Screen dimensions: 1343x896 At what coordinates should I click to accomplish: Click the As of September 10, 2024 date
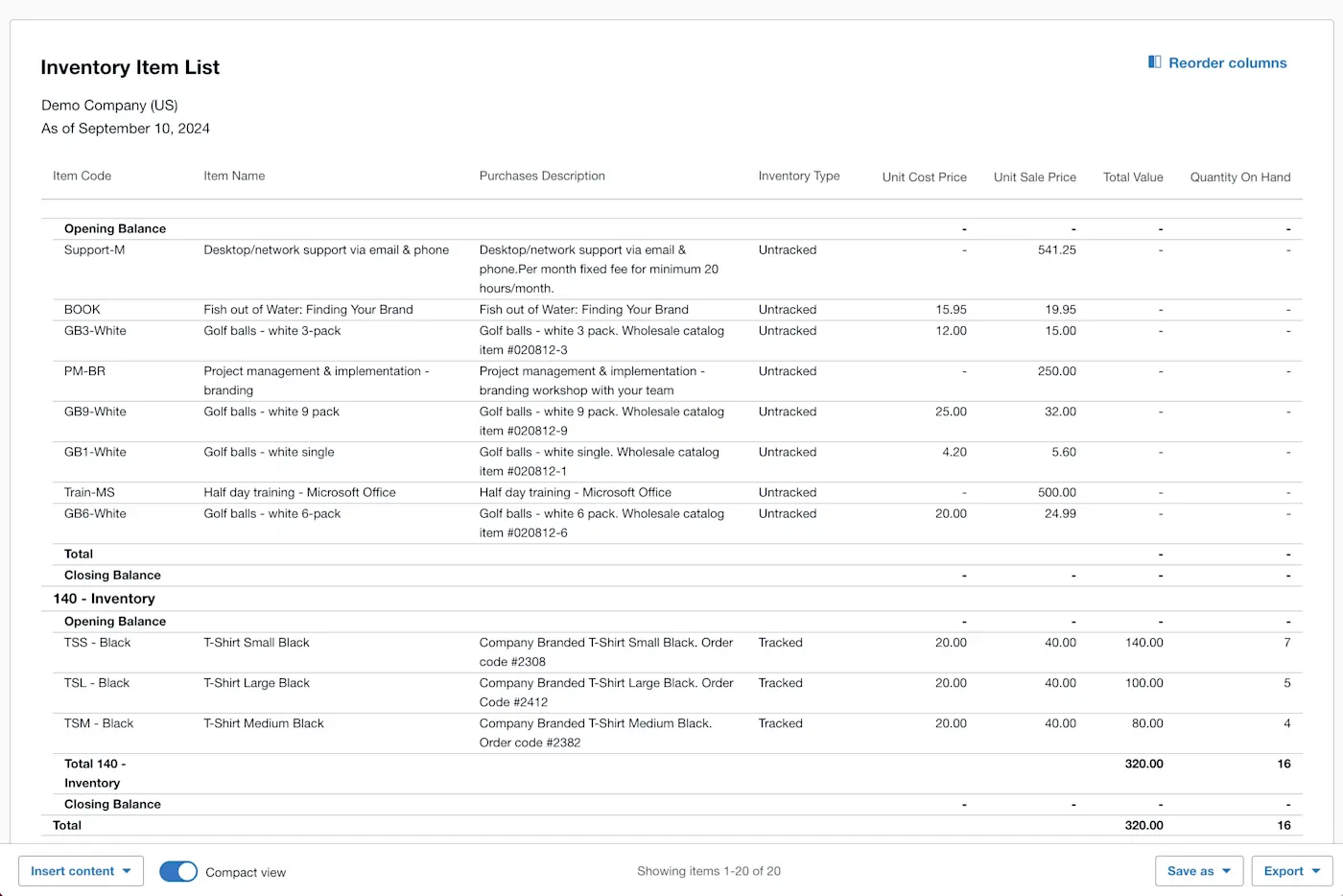pyautogui.click(x=126, y=129)
